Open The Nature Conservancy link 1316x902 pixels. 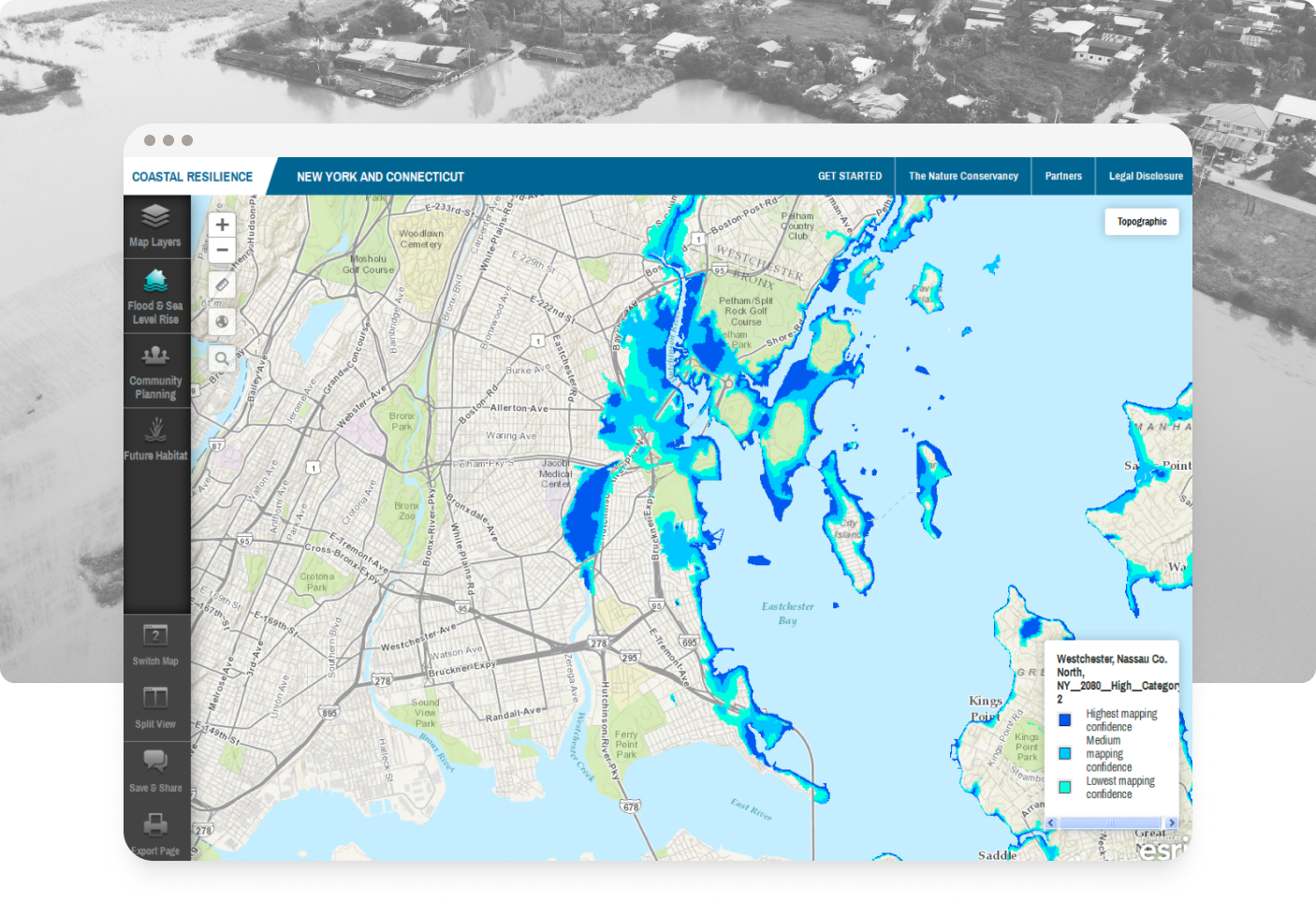(962, 176)
